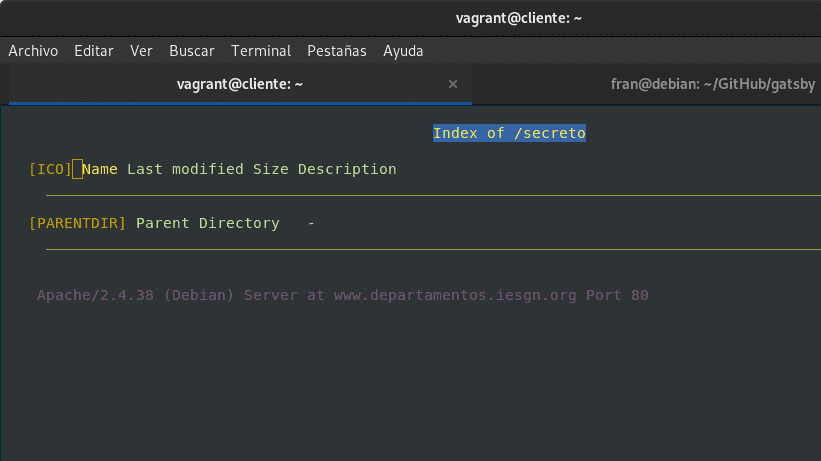Follow the Parent Directory link
The width and height of the screenshot is (821, 461).
click(x=207, y=223)
